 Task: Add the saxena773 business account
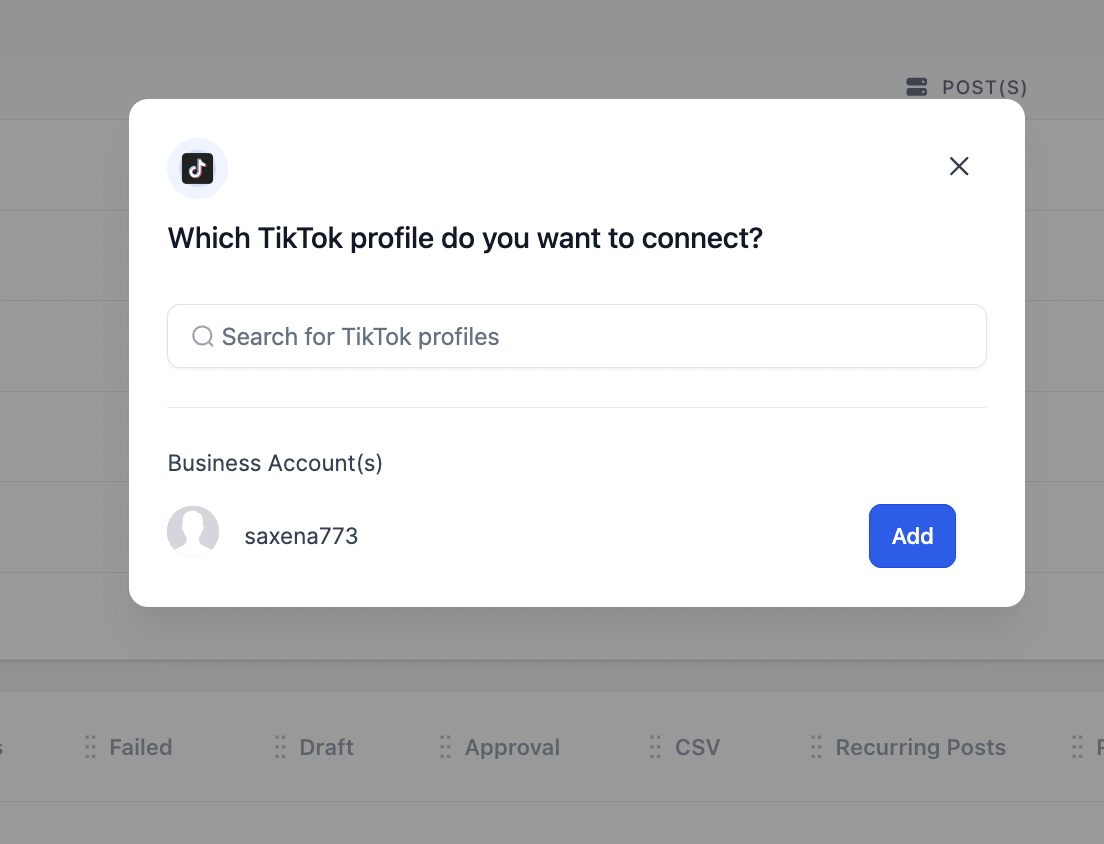point(912,536)
